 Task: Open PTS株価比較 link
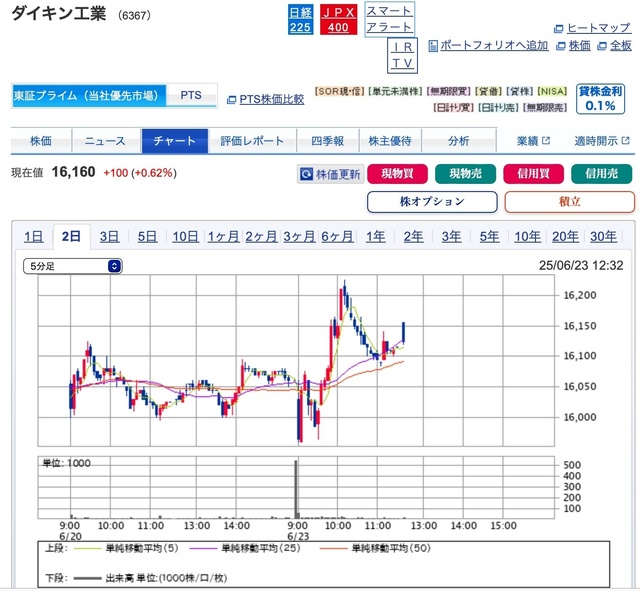[271, 99]
